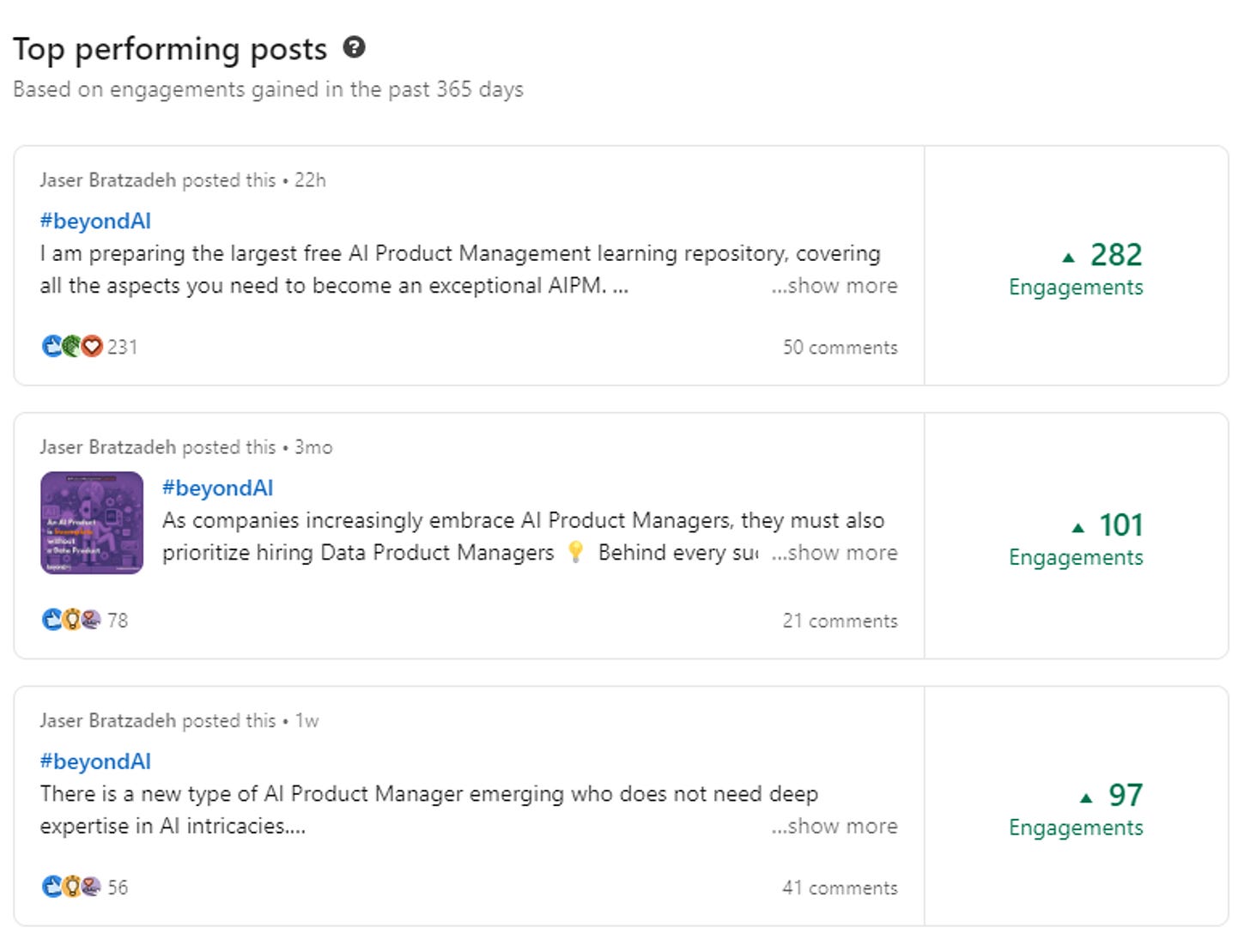This screenshot has width=1250, height=952.
Task: View the 50 comments on first post
Action: [x=840, y=348]
